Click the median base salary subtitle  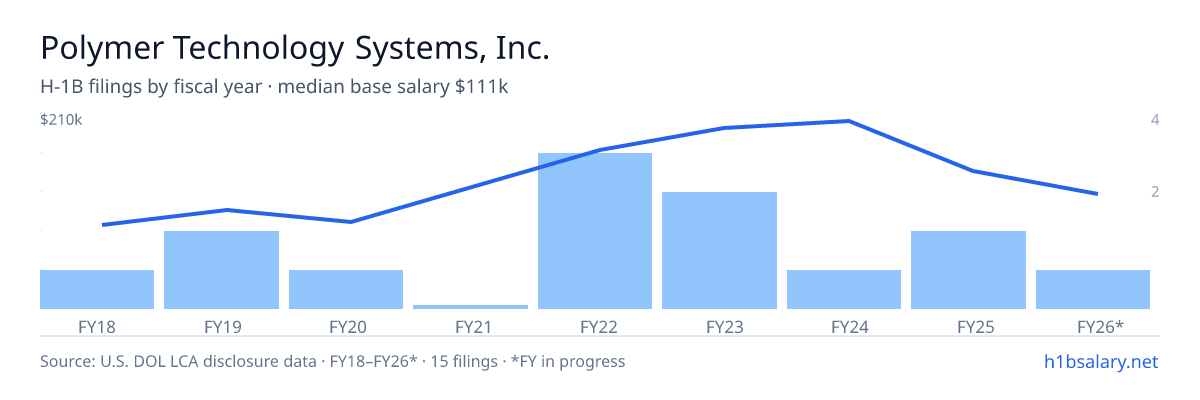tap(274, 87)
